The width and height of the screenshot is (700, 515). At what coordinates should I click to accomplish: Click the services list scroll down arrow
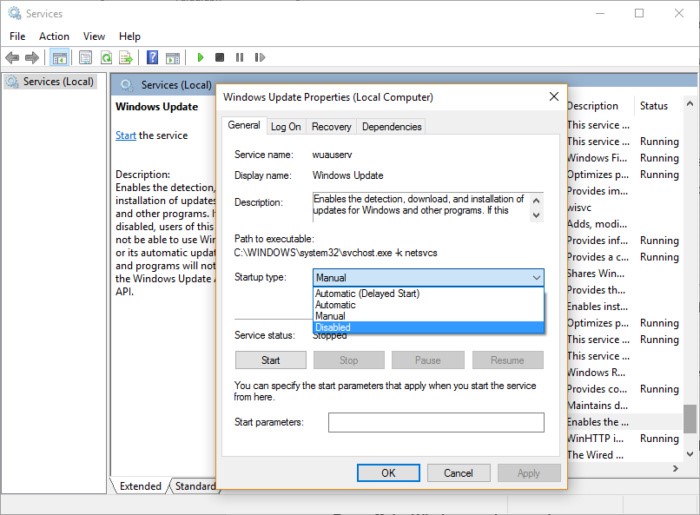pyautogui.click(x=690, y=454)
